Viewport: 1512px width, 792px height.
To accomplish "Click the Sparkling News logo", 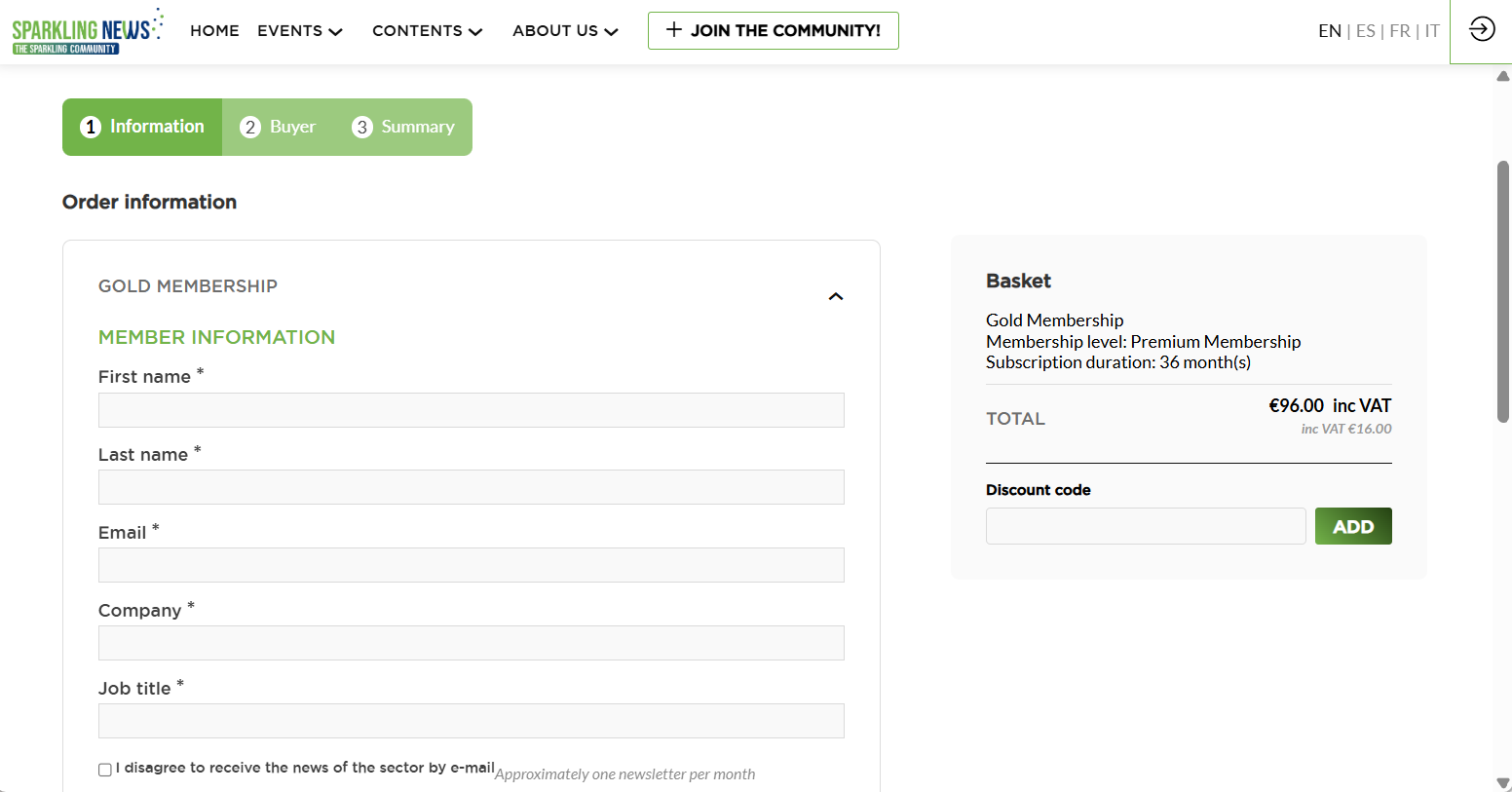I will tap(87, 31).
